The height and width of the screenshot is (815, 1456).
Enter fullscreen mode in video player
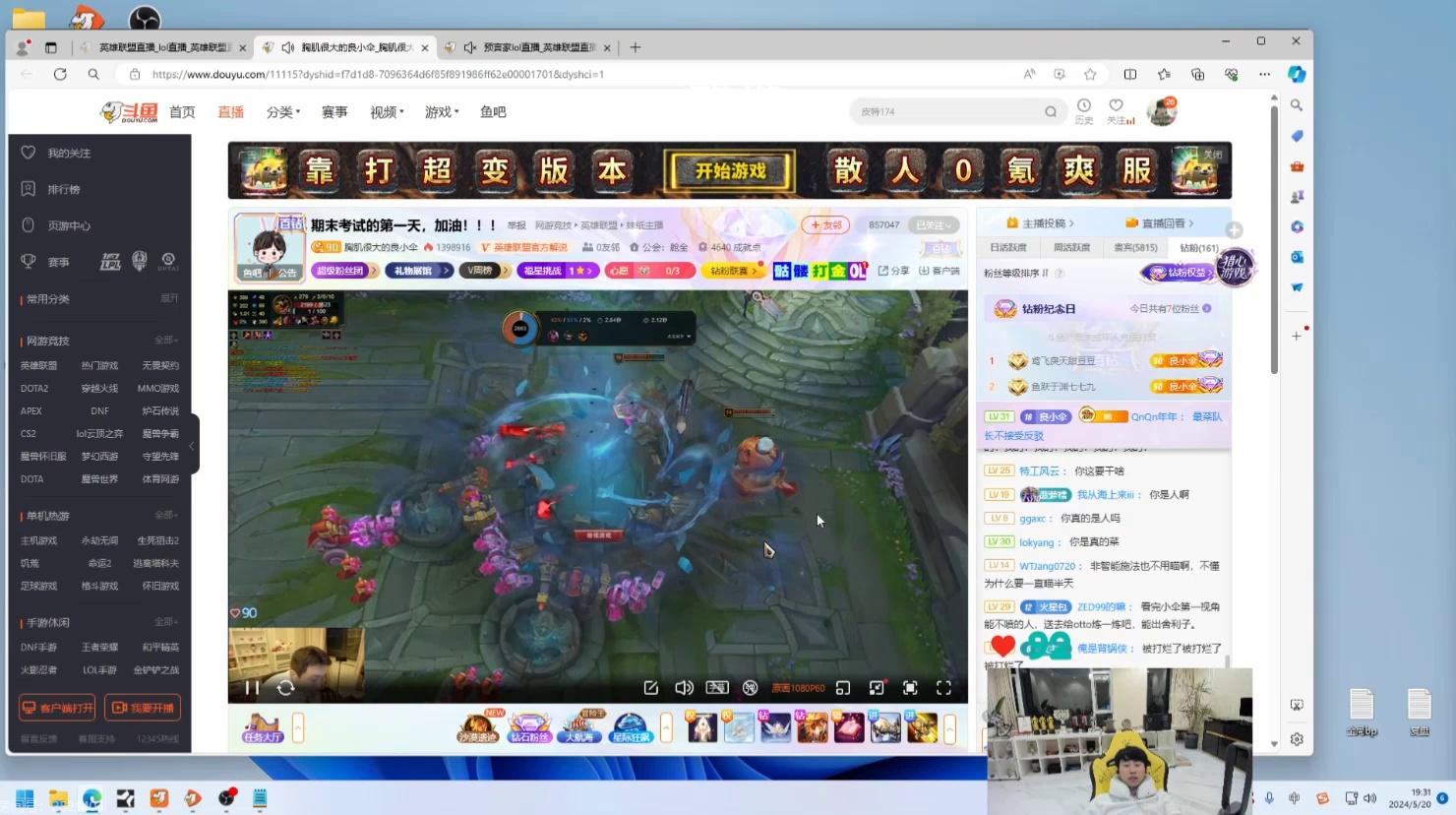(x=943, y=688)
